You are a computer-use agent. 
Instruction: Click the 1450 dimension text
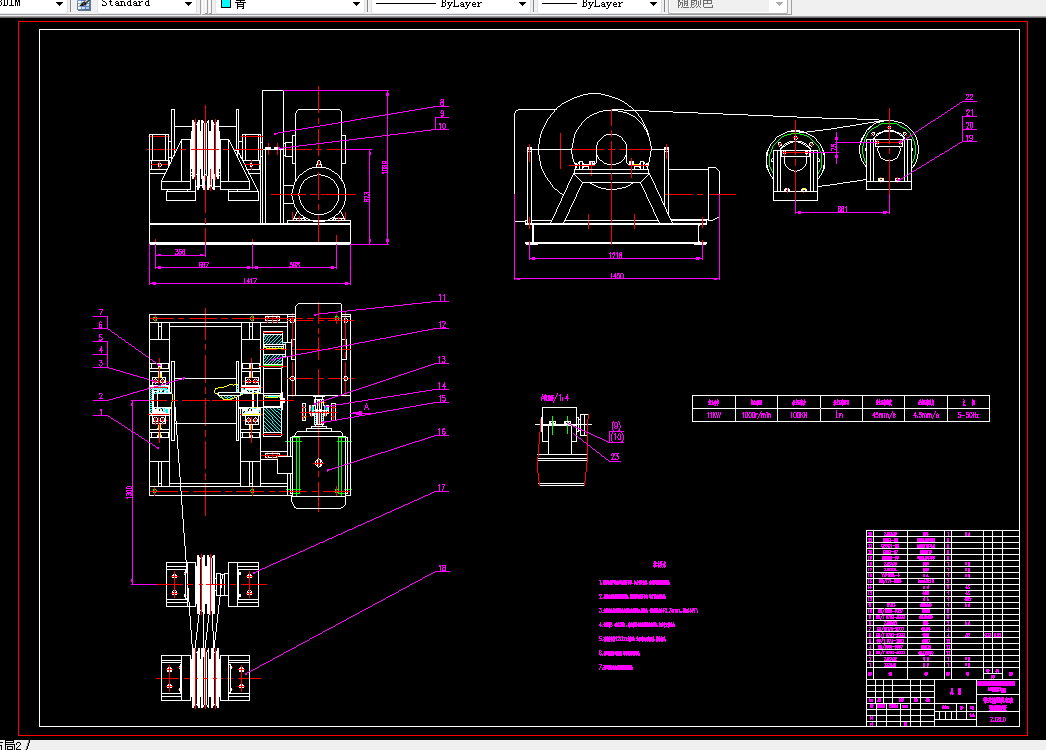click(616, 276)
